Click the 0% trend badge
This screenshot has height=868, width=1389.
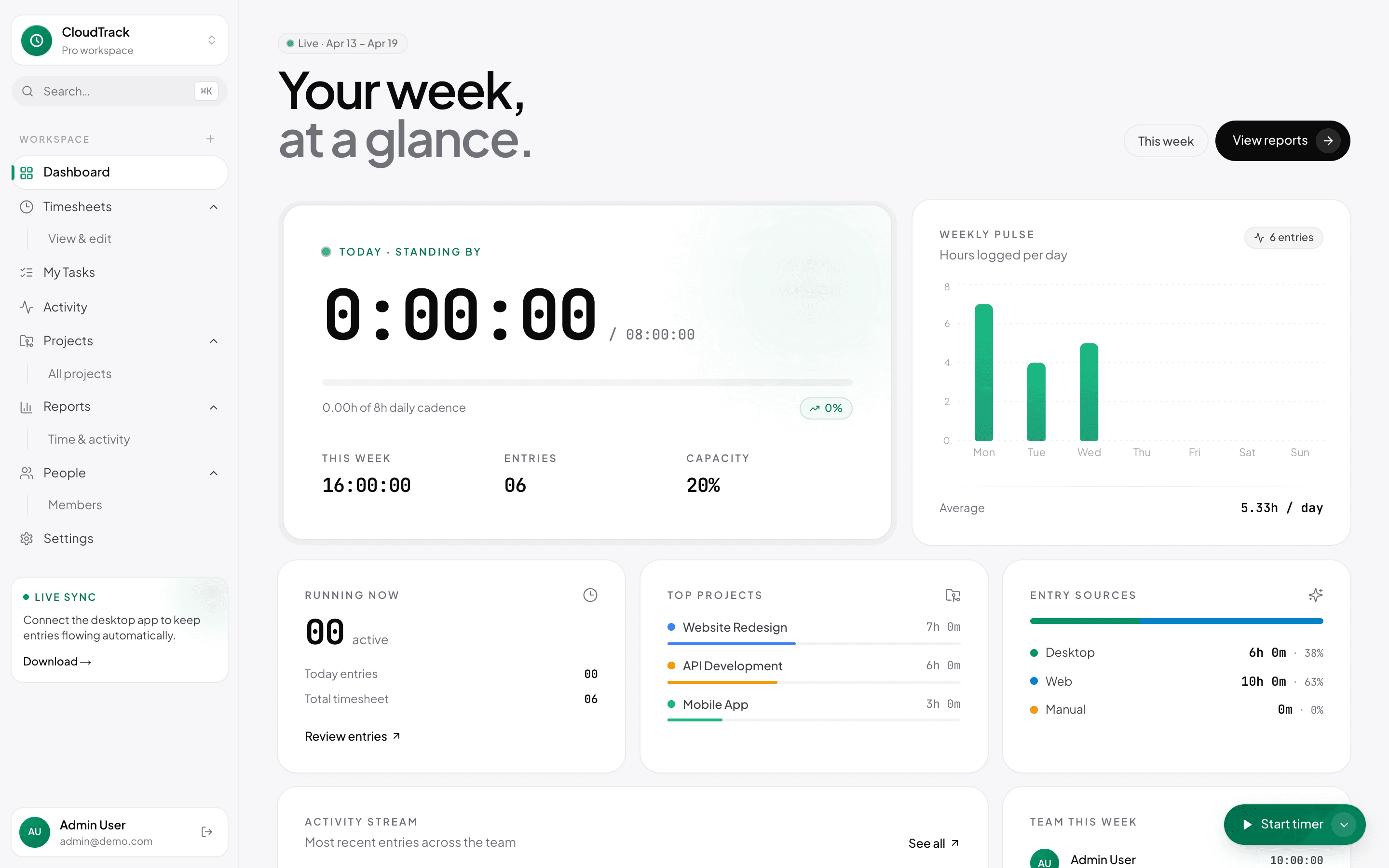tap(826, 408)
